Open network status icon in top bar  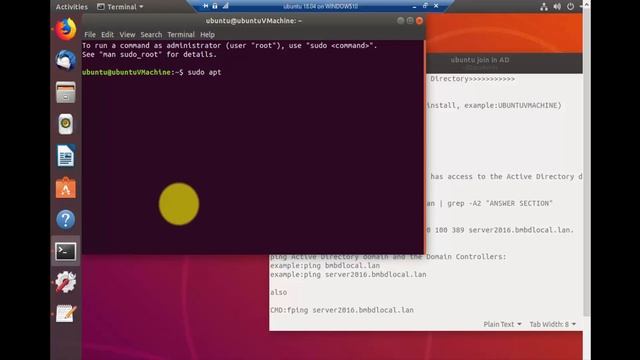[x=544, y=7]
